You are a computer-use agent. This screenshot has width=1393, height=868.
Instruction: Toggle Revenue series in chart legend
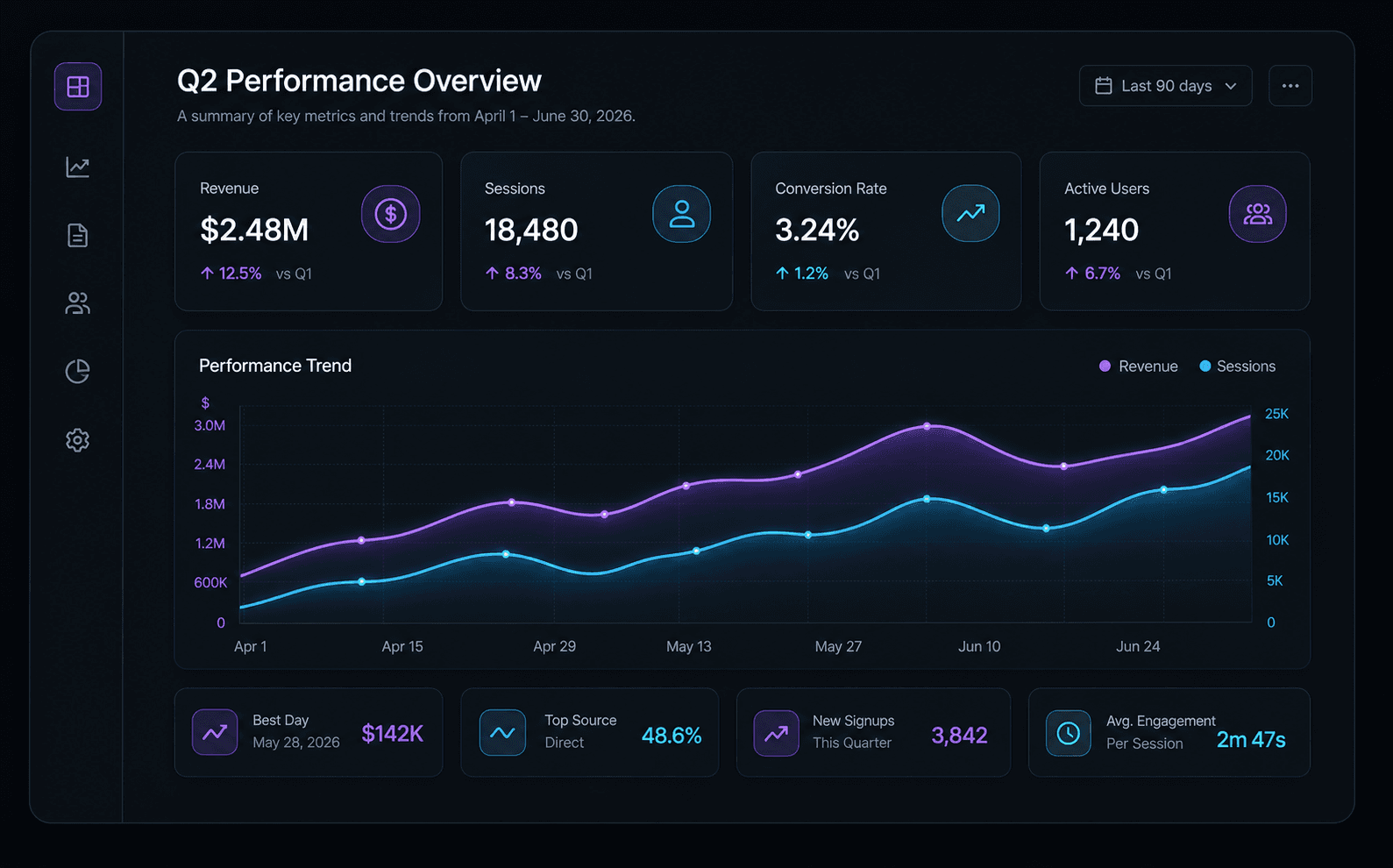coord(1139,366)
